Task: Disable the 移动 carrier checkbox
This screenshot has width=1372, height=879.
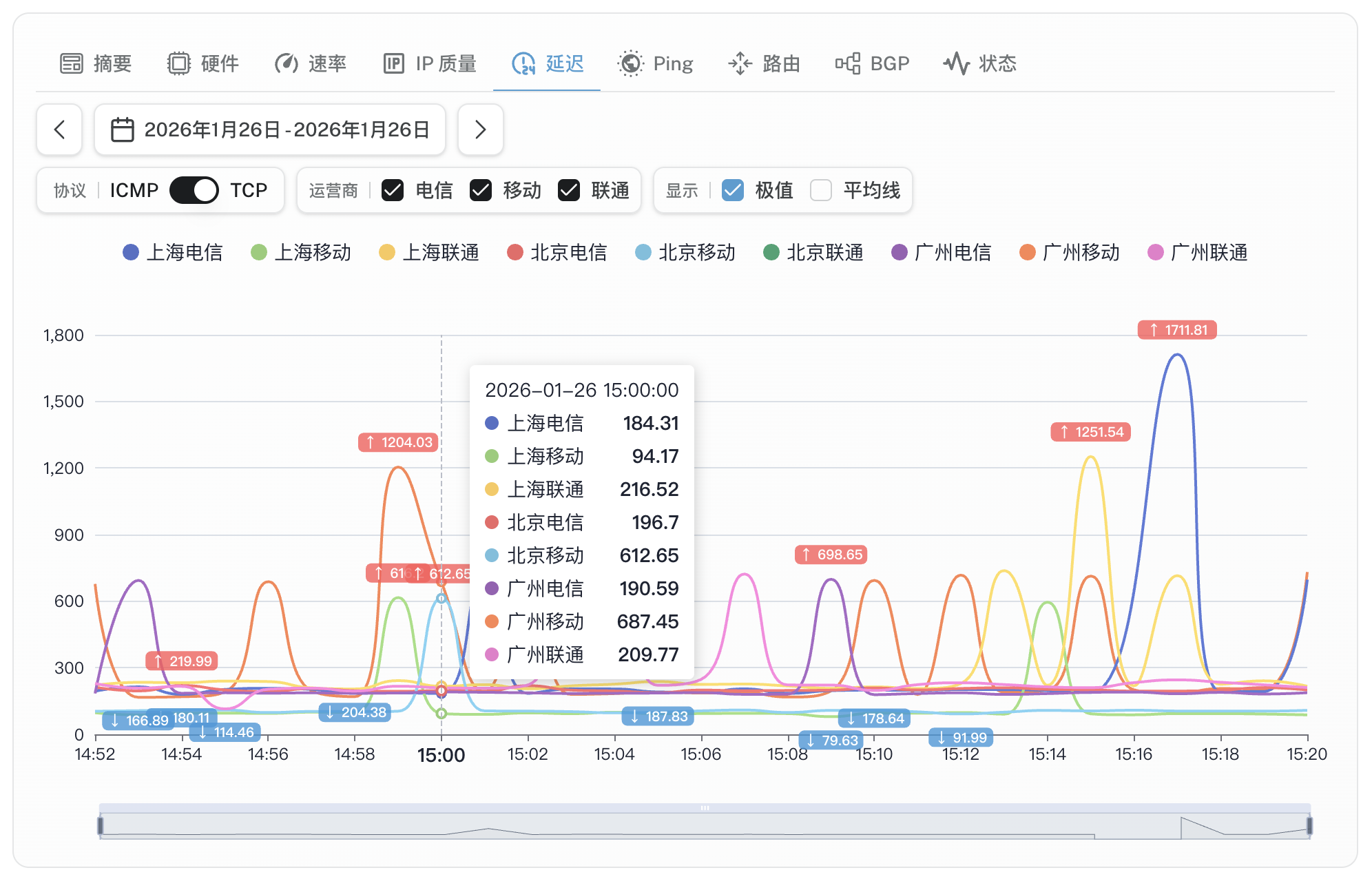Action: 480,190
